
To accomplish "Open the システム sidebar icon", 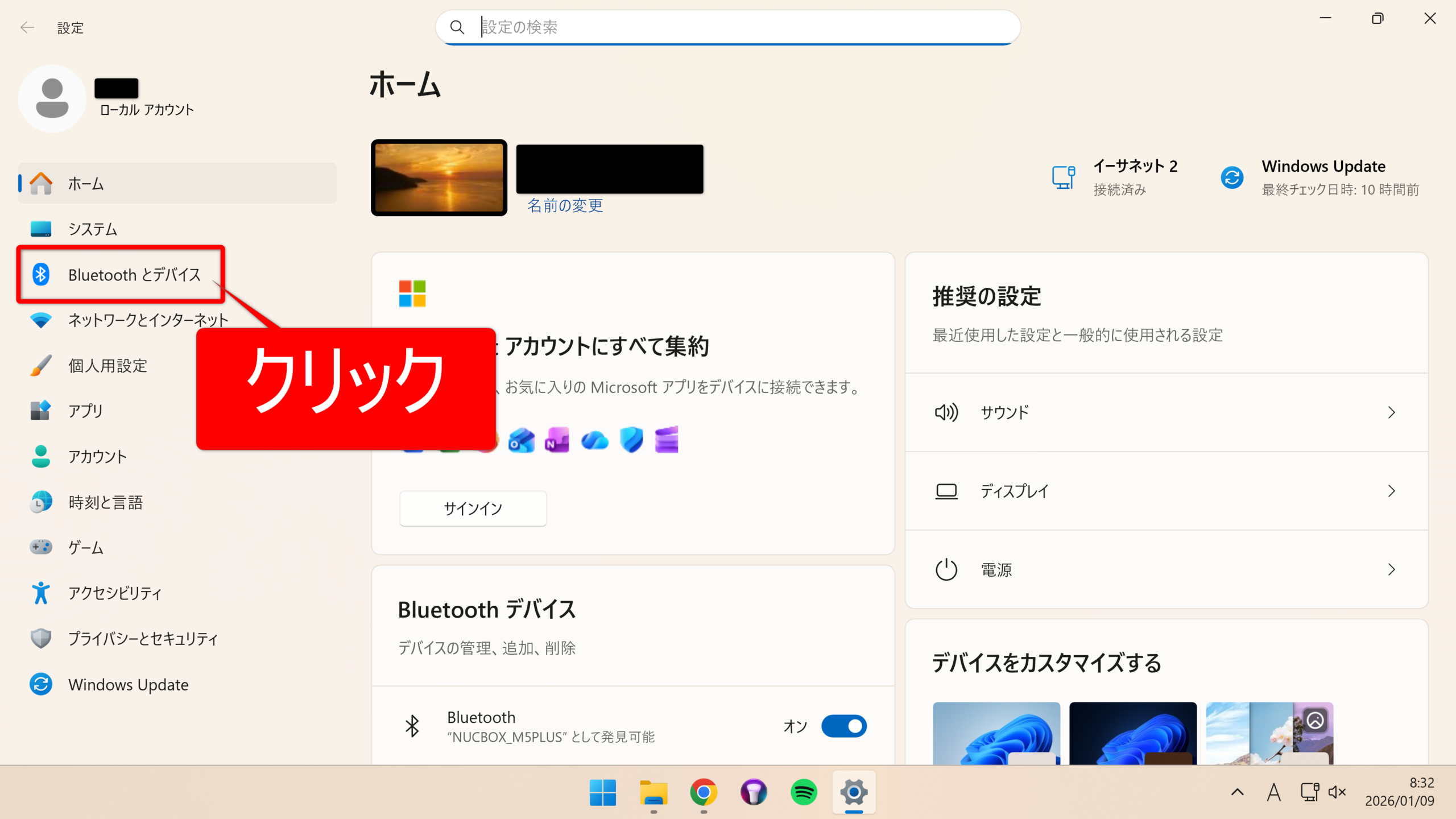I will pyautogui.click(x=40, y=229).
